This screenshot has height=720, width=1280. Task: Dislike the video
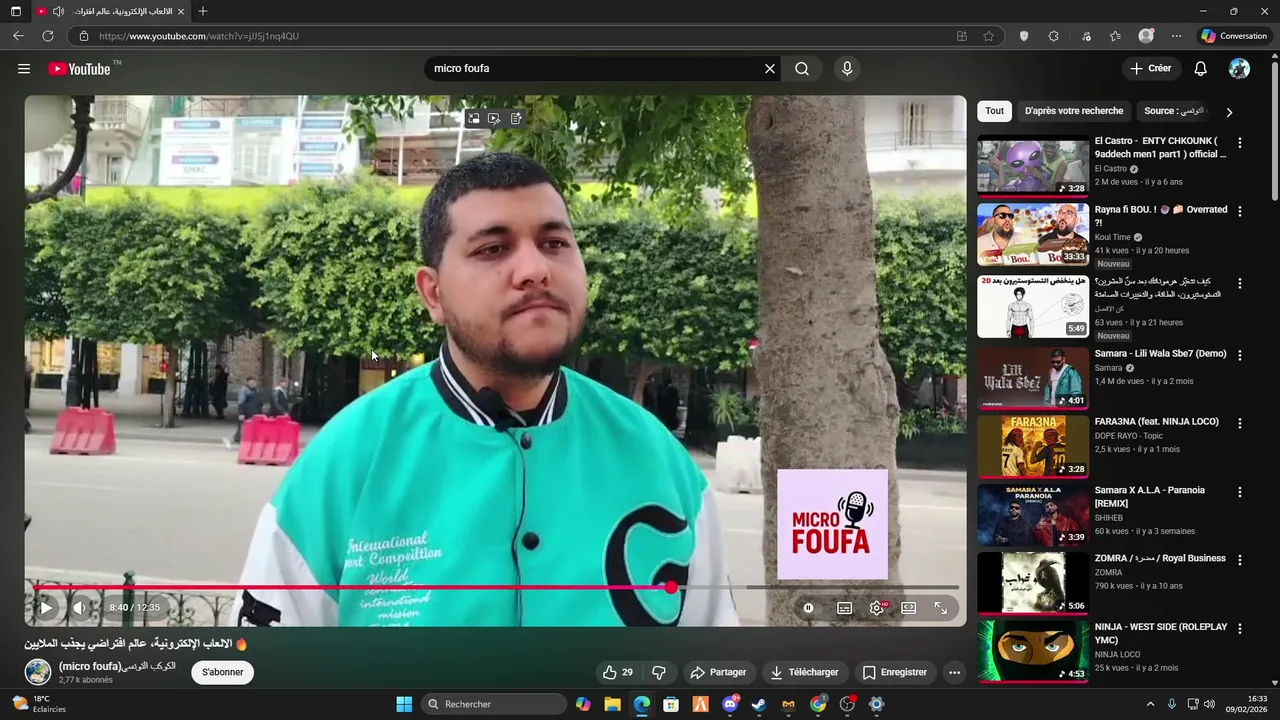tap(659, 672)
